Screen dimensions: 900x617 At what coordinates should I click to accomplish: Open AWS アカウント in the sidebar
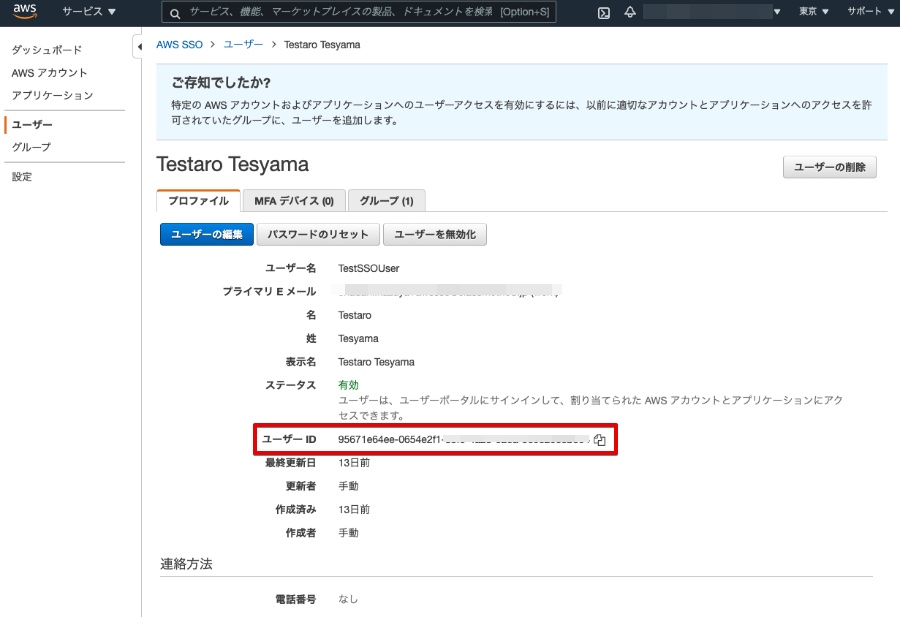tap(49, 73)
